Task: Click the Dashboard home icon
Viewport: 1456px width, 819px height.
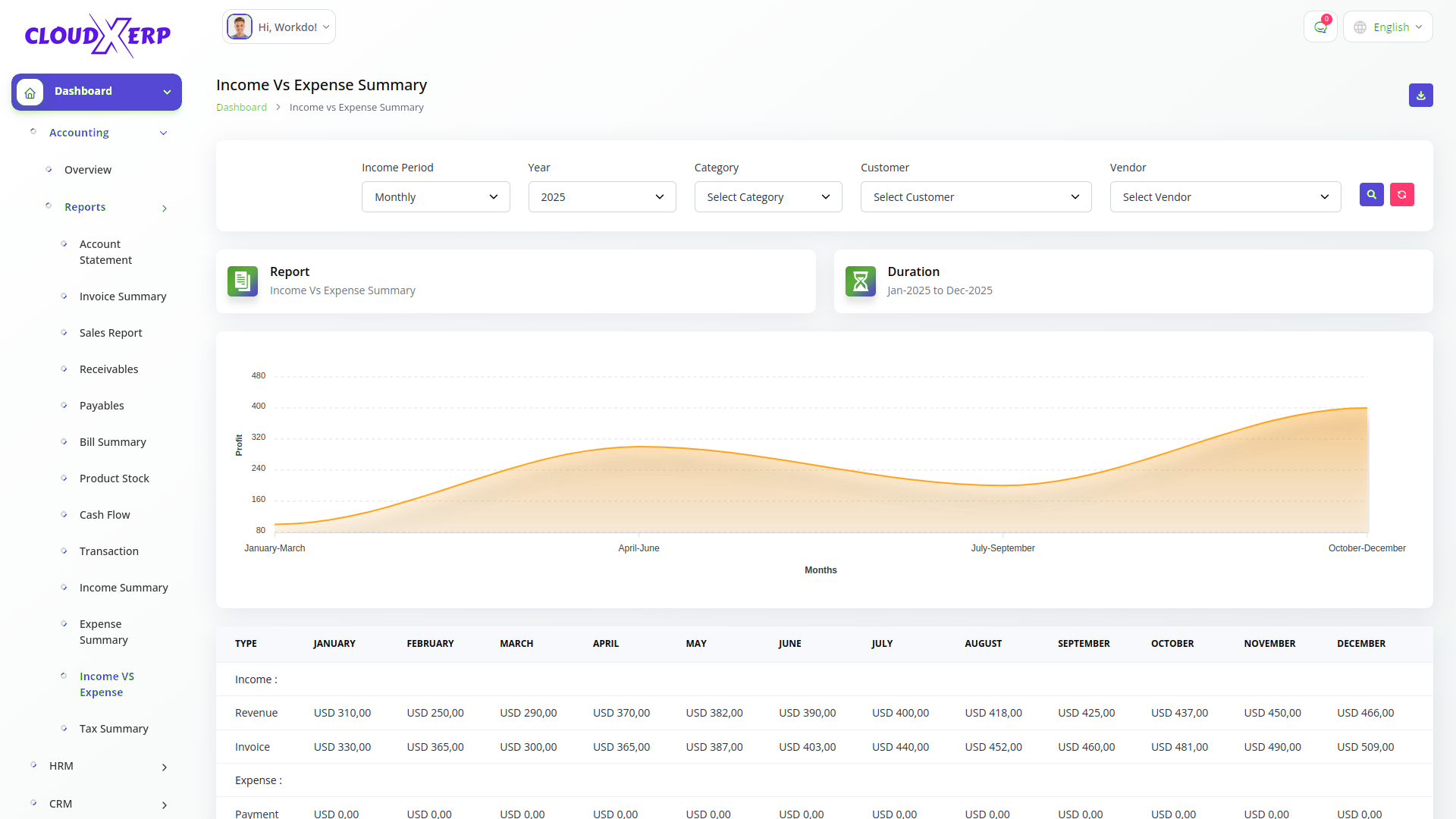Action: tap(30, 93)
